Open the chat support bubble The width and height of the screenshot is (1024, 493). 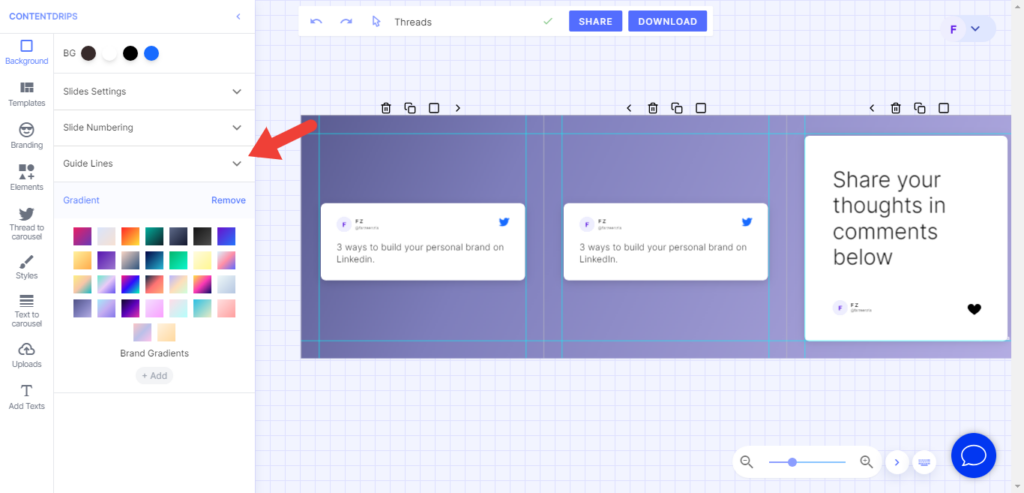click(974, 456)
